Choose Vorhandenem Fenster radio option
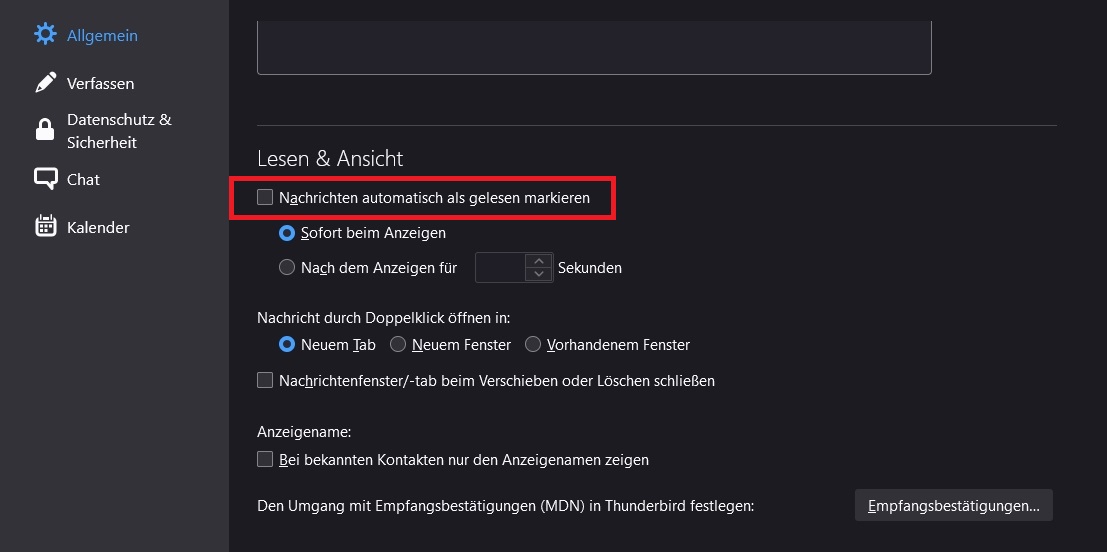The image size is (1107, 552). [x=533, y=345]
